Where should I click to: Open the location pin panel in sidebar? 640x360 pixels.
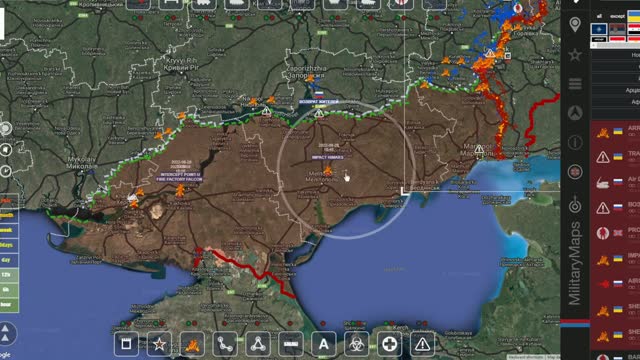575,24
